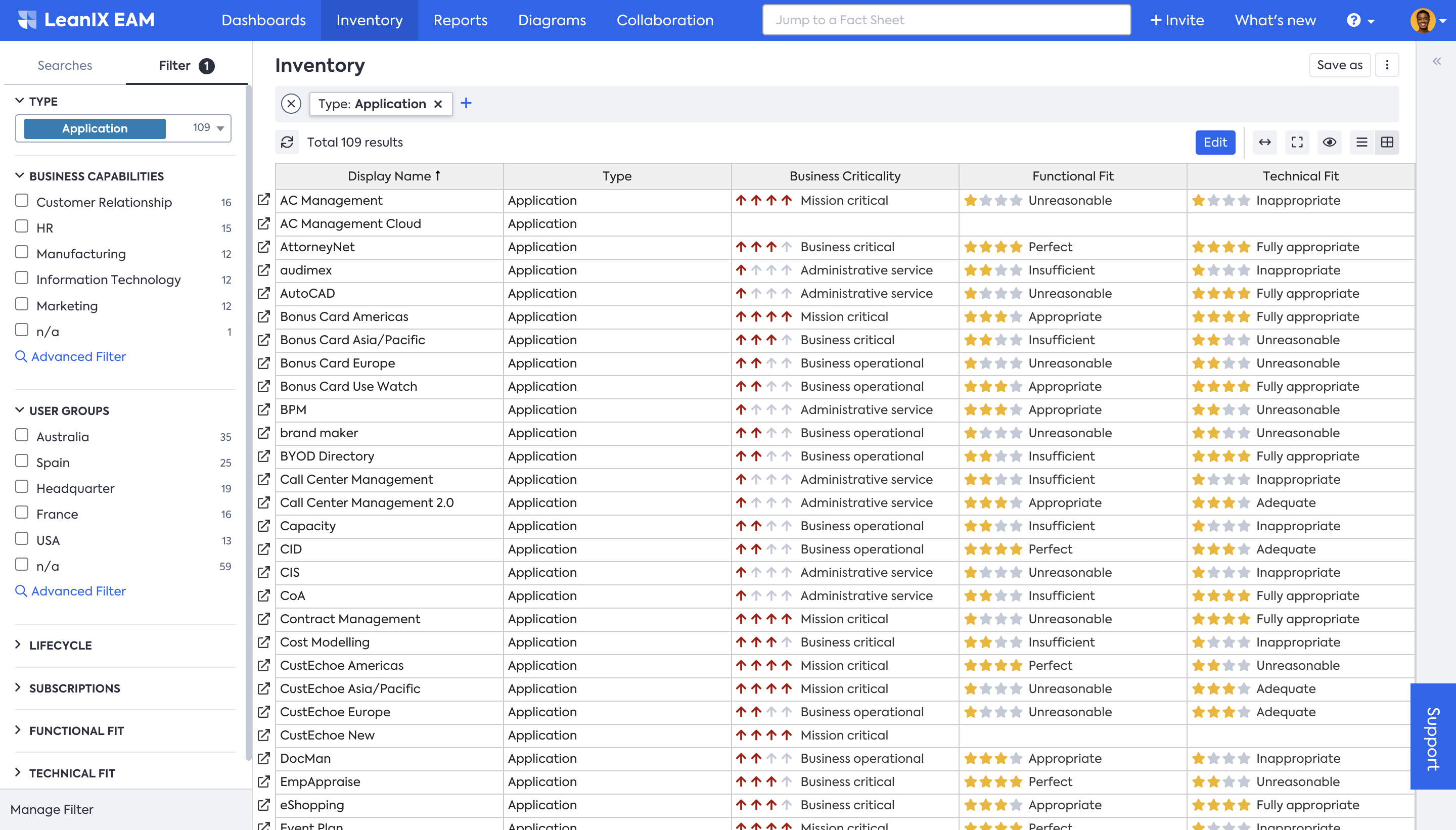Switch to the Searches tab

point(64,65)
